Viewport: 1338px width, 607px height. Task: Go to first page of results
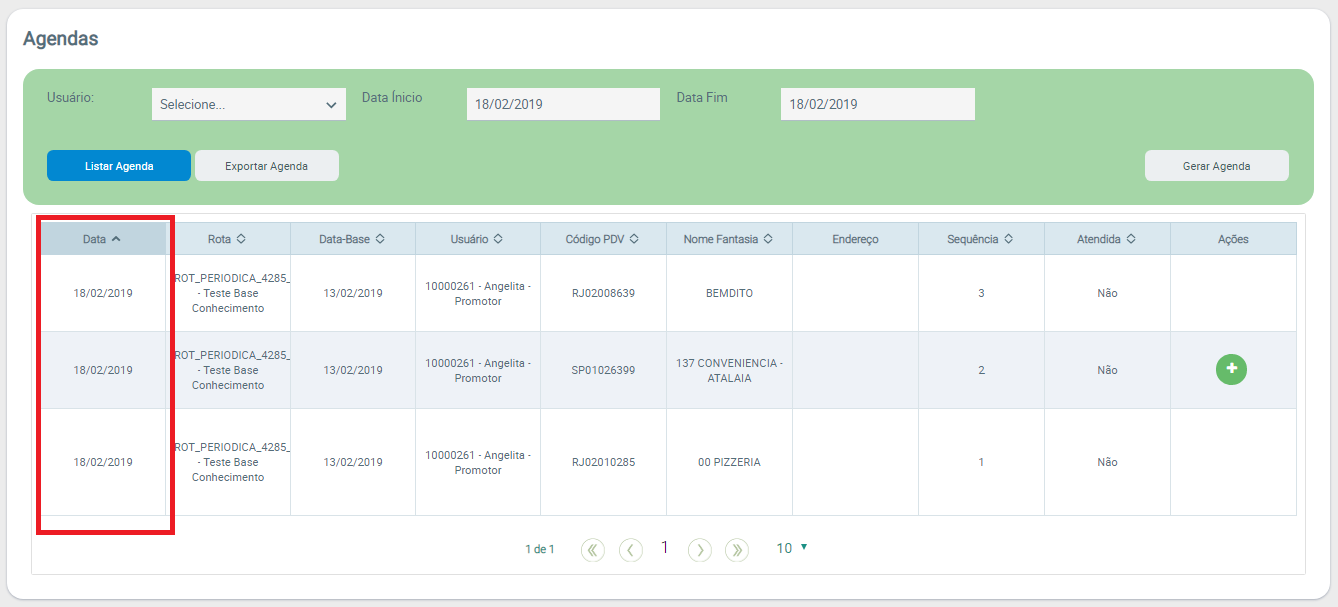point(593,549)
